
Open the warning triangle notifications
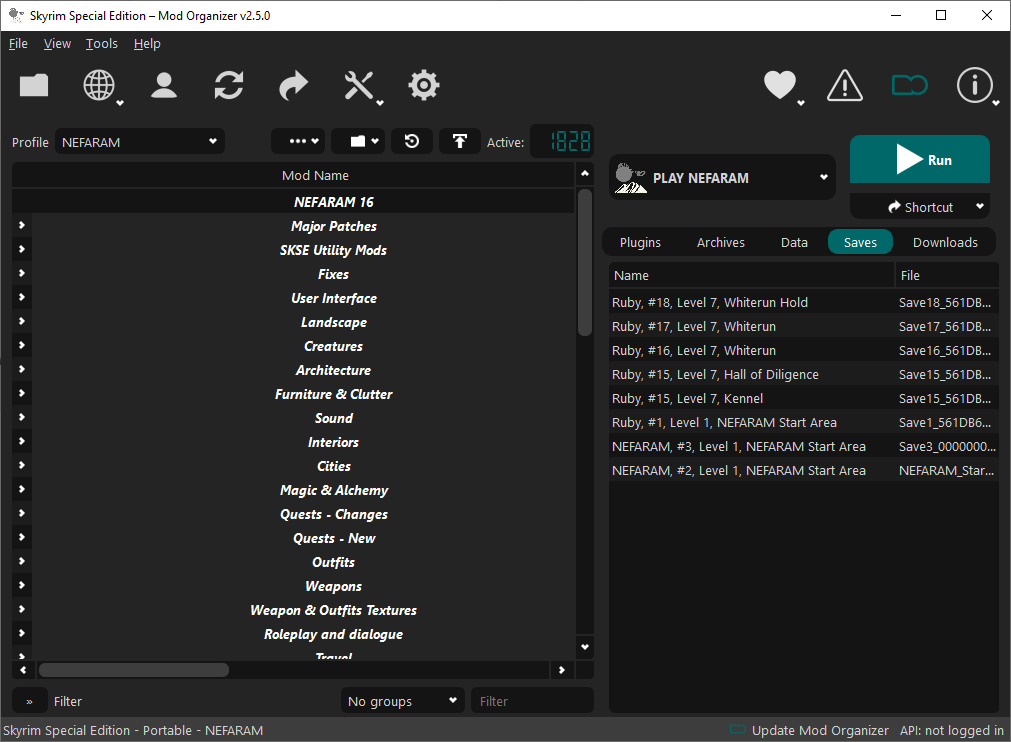pos(845,85)
